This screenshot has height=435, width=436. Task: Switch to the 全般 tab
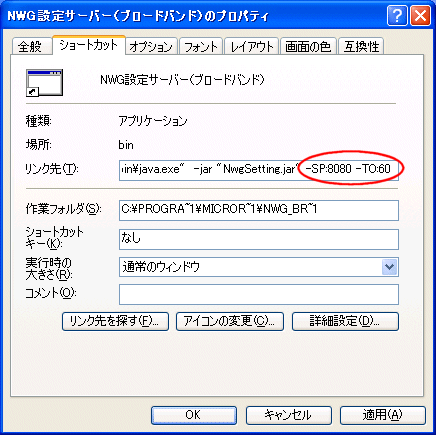31,46
